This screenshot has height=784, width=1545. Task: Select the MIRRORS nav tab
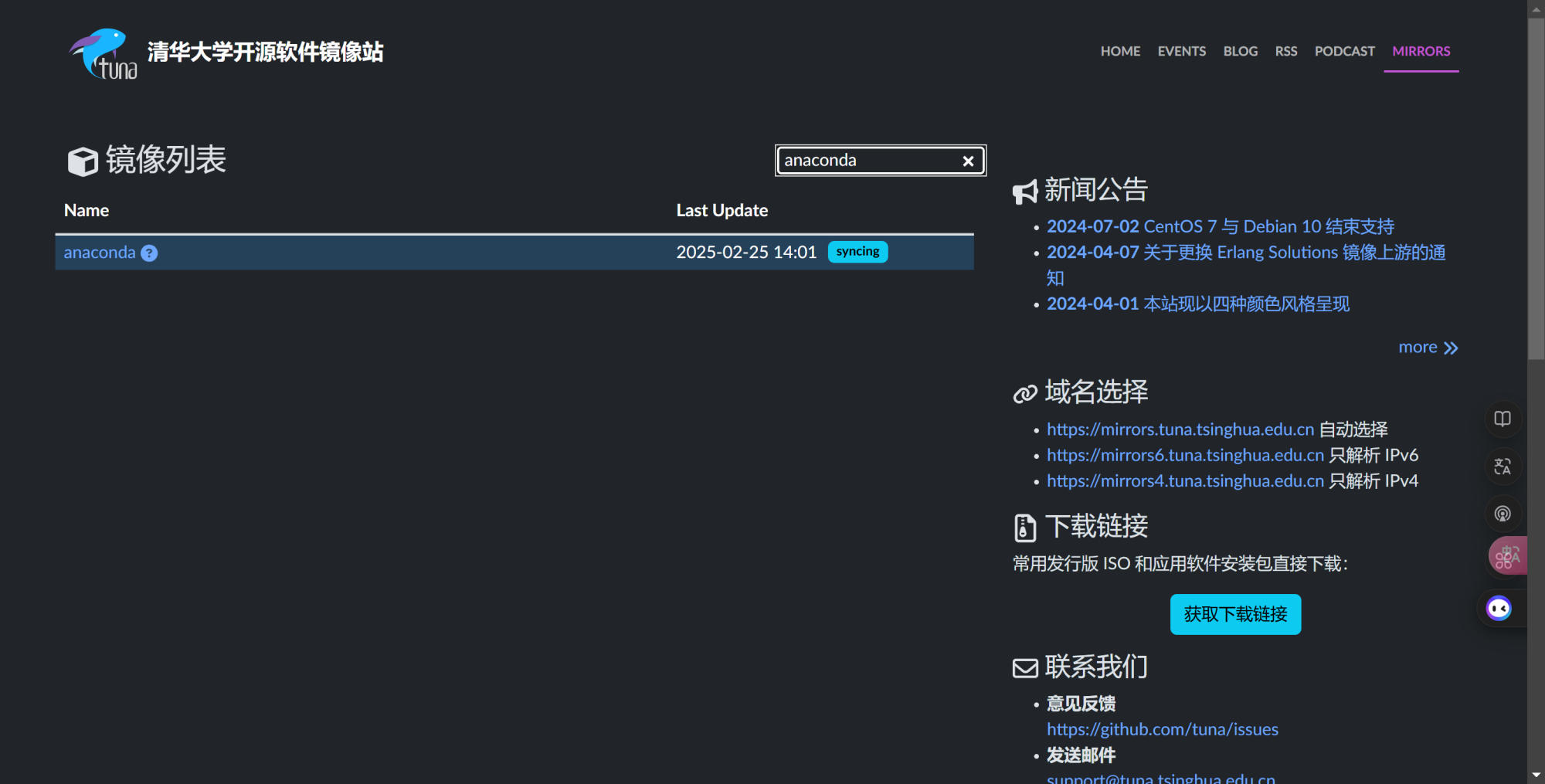1421,51
